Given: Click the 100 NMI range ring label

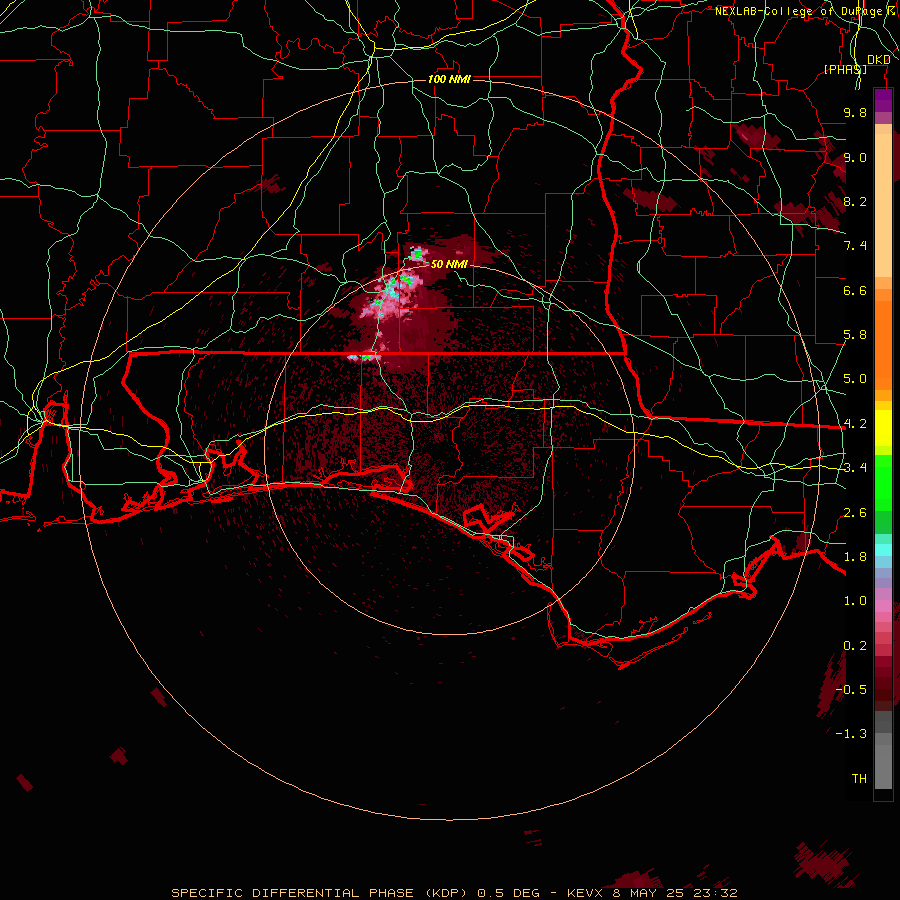Looking at the screenshot, I should point(449,79).
